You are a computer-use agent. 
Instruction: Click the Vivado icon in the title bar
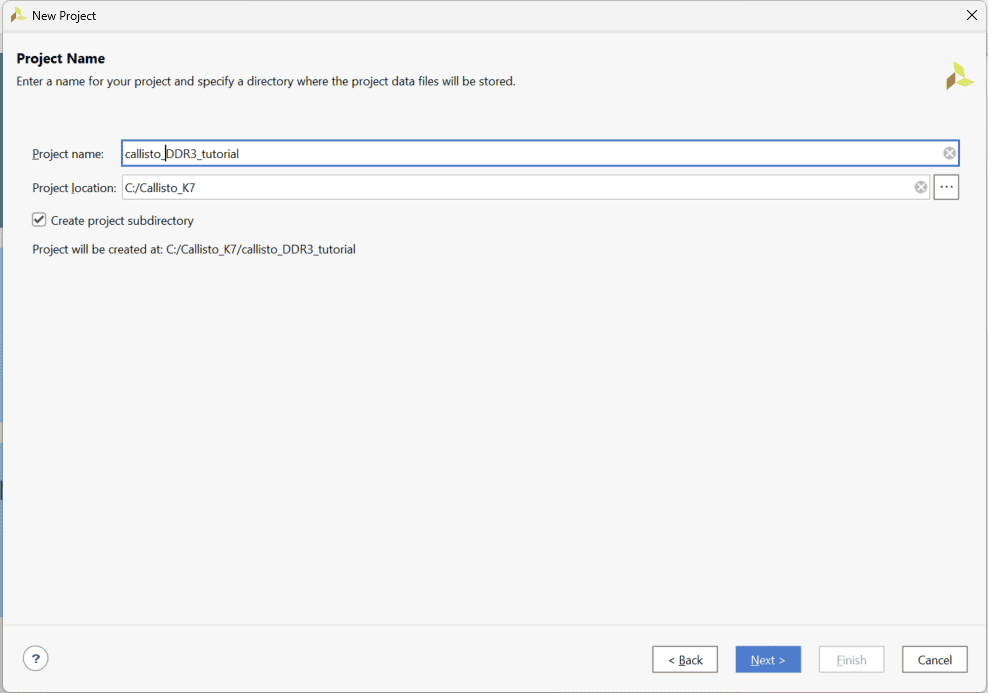tap(17, 15)
